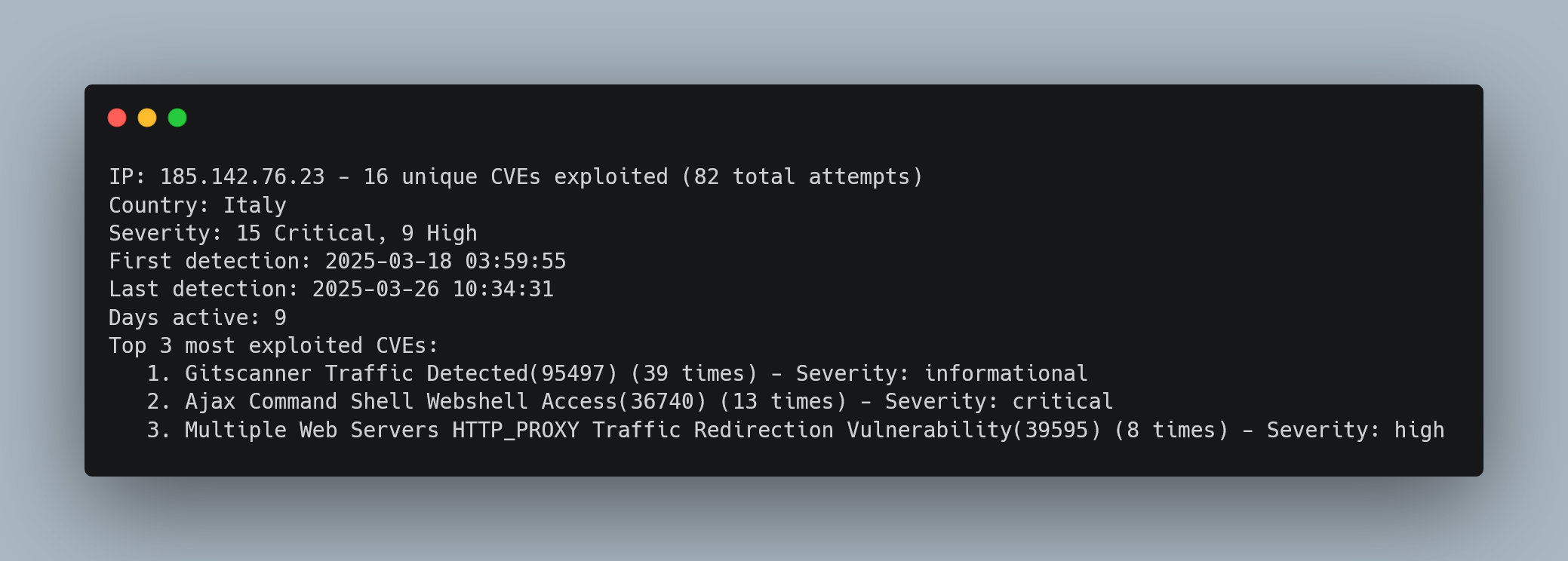Click the 'Days active: 9' line

click(x=198, y=317)
